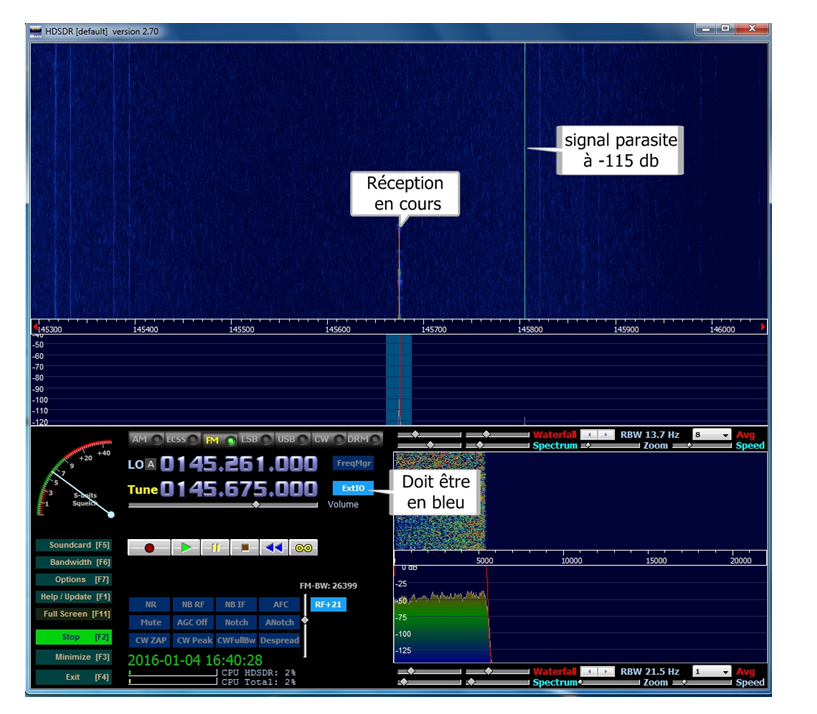Select the LSB mode button
This screenshot has width=817, height=714.
pos(250,439)
